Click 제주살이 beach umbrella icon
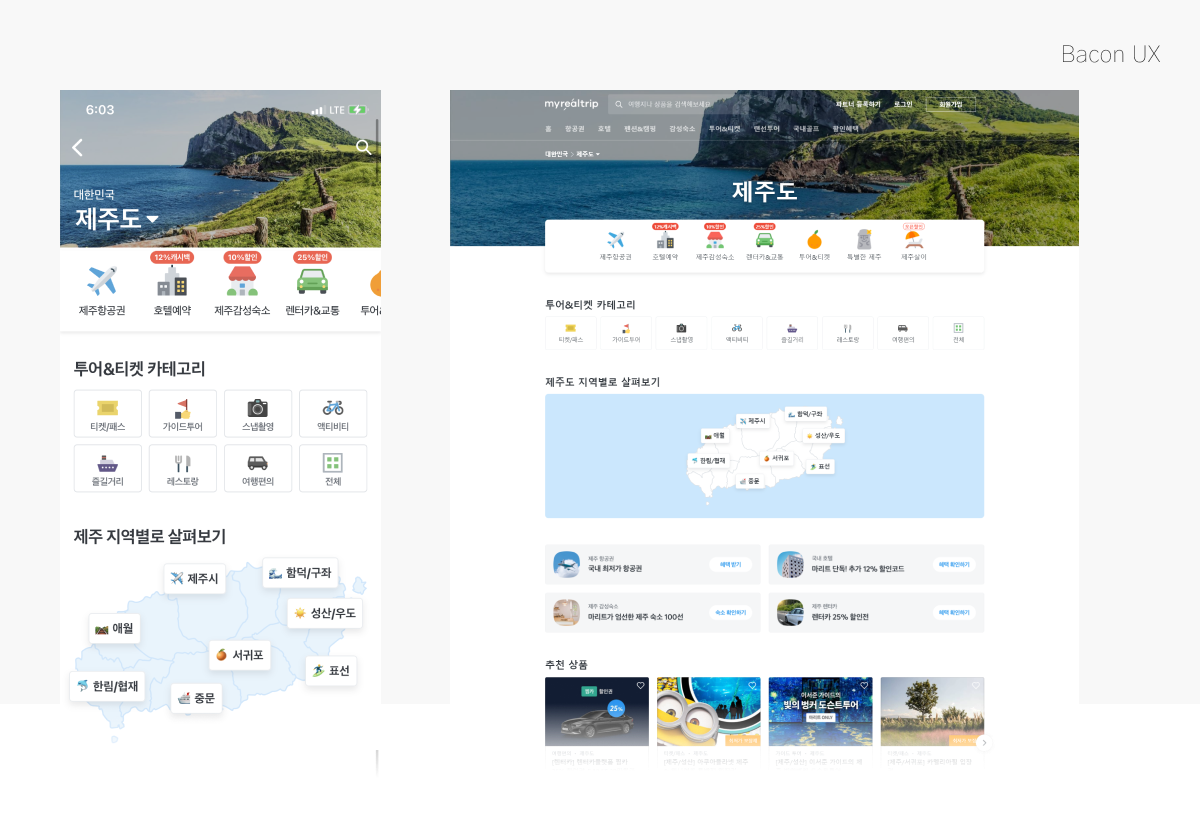Screen dimensions: 1200x840 tap(914, 240)
